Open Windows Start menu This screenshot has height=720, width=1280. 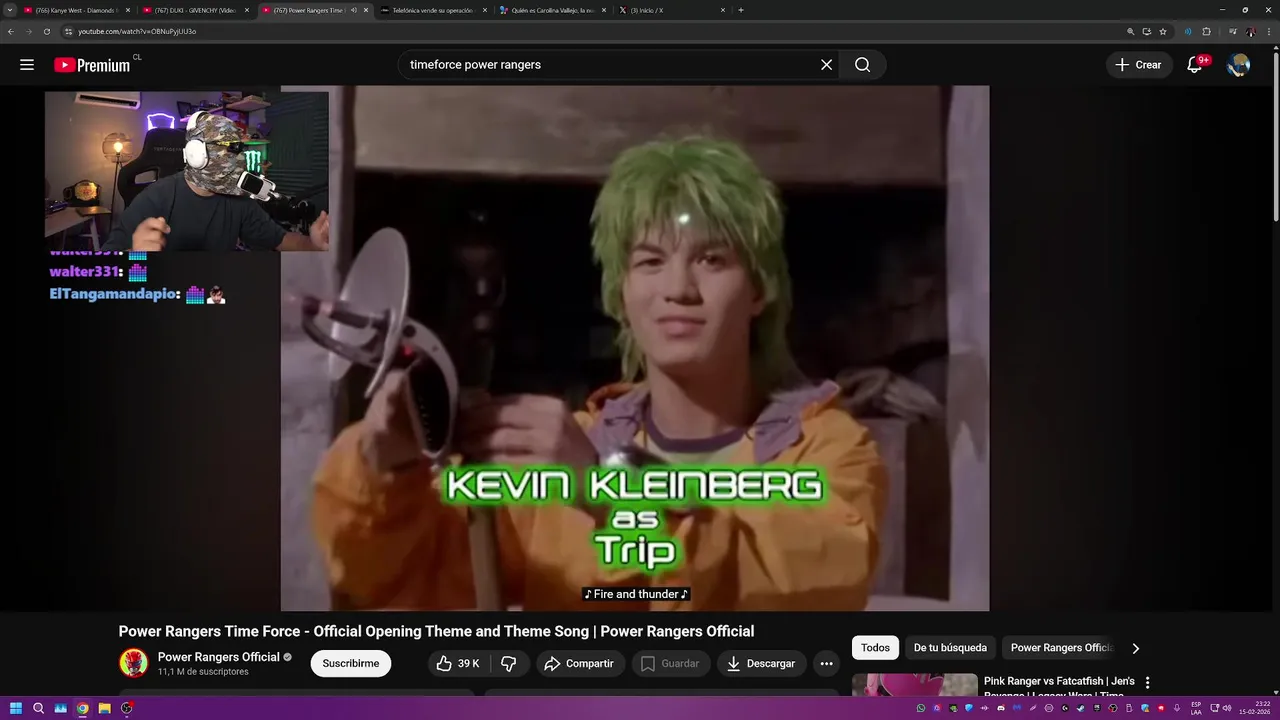click(16, 708)
